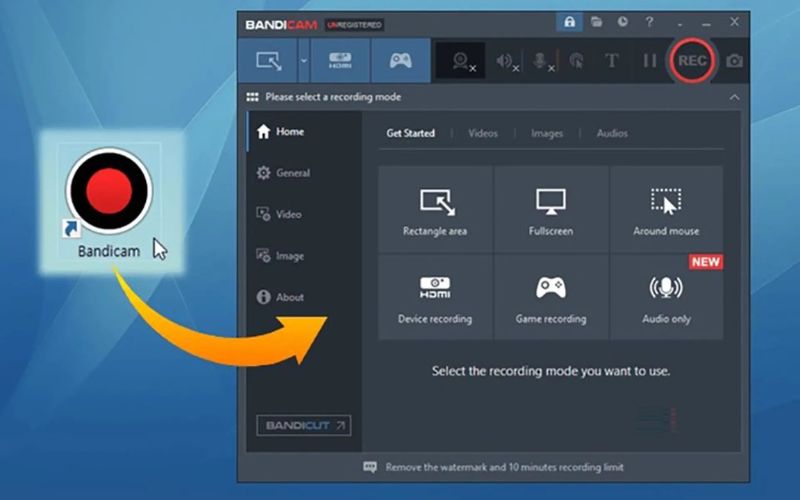The height and width of the screenshot is (500, 800).
Task: Open the help question mark icon
Action: point(649,22)
